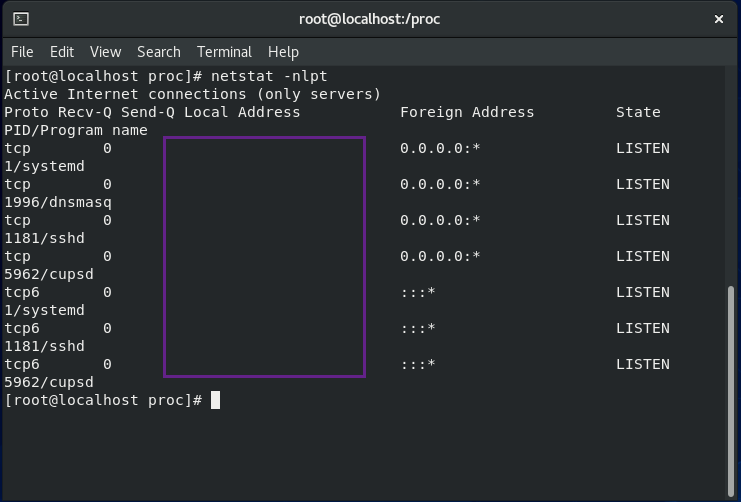The image size is (741, 502).
Task: Open the Help menu
Action: 283,52
